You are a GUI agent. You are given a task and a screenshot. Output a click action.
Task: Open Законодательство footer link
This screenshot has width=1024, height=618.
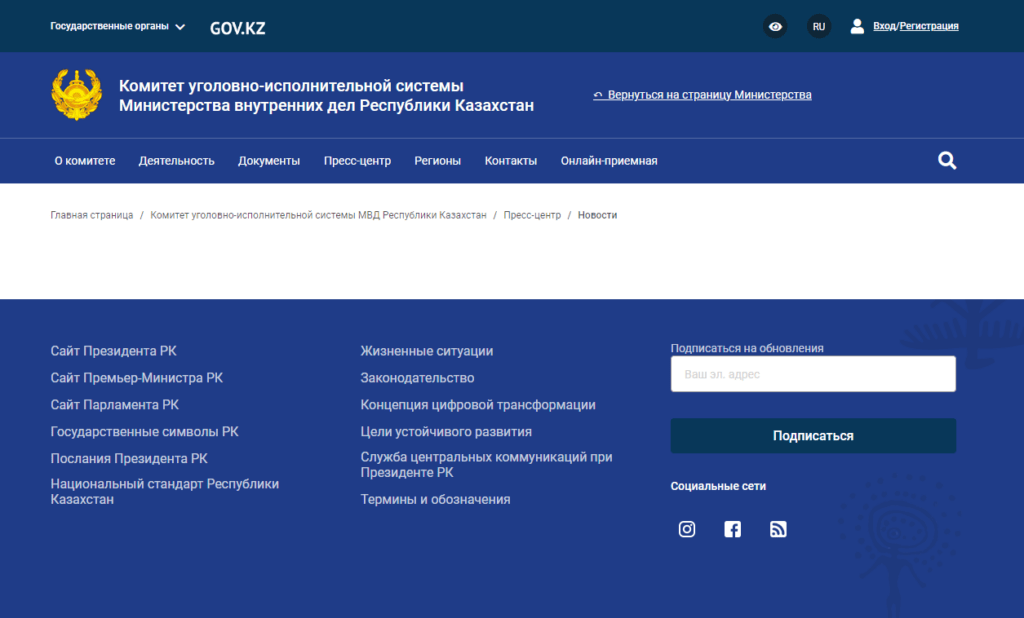(417, 378)
